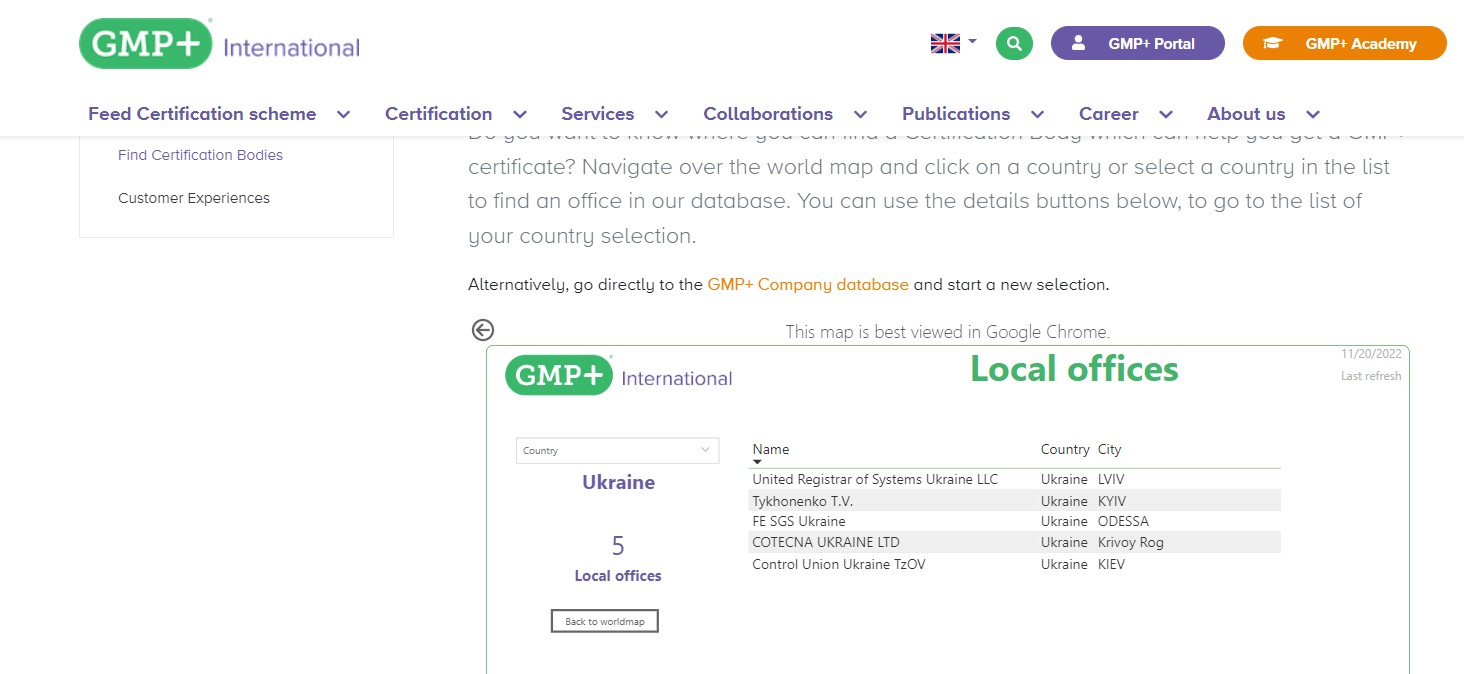Open Find Certification Bodies sidebar link
This screenshot has height=674, width=1464.
pyautogui.click(x=200, y=155)
